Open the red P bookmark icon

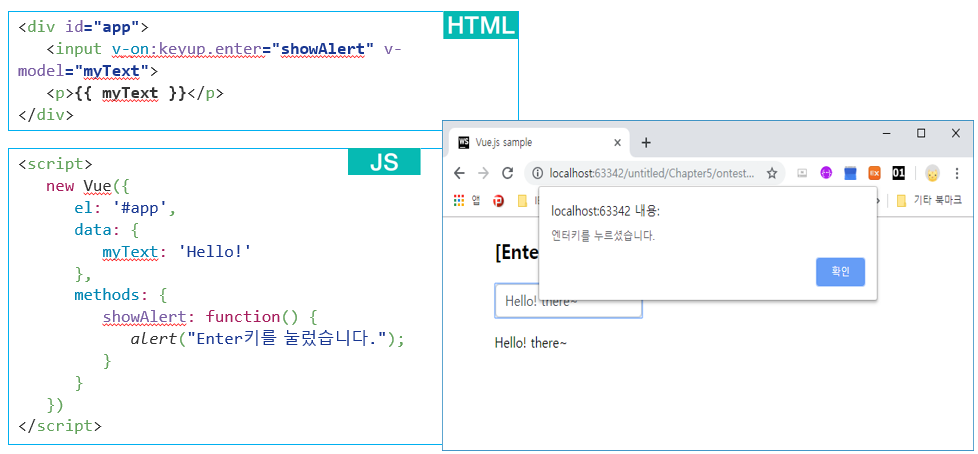tap(498, 201)
